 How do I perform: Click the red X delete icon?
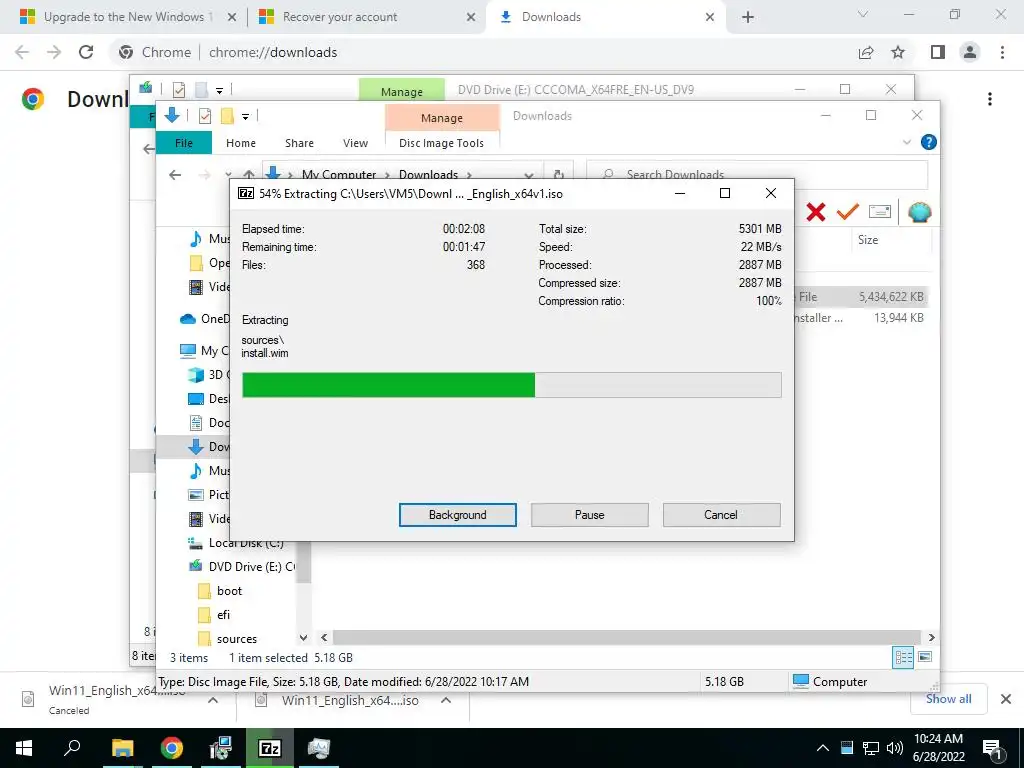pos(815,212)
